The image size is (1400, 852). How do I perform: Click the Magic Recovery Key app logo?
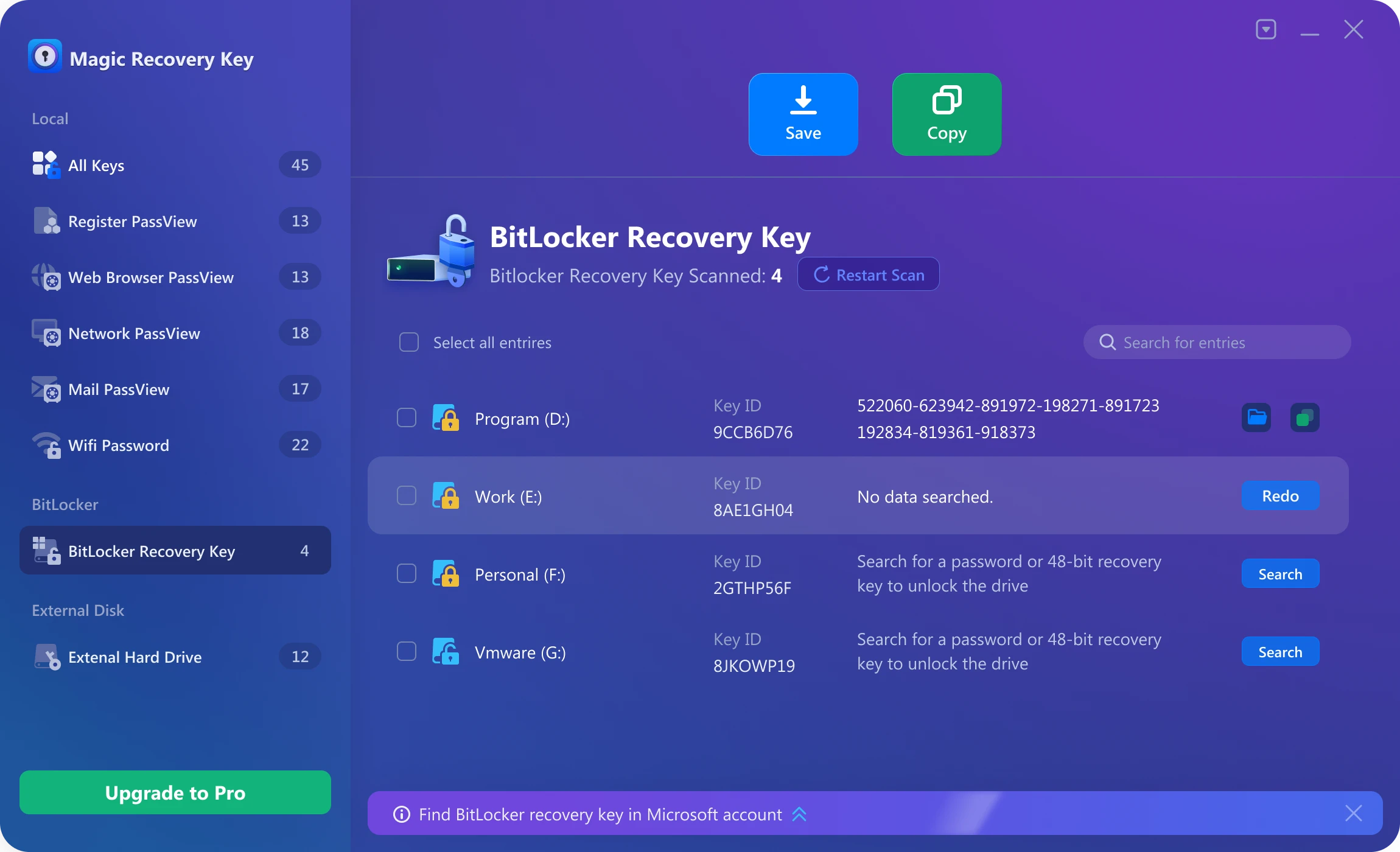46,56
